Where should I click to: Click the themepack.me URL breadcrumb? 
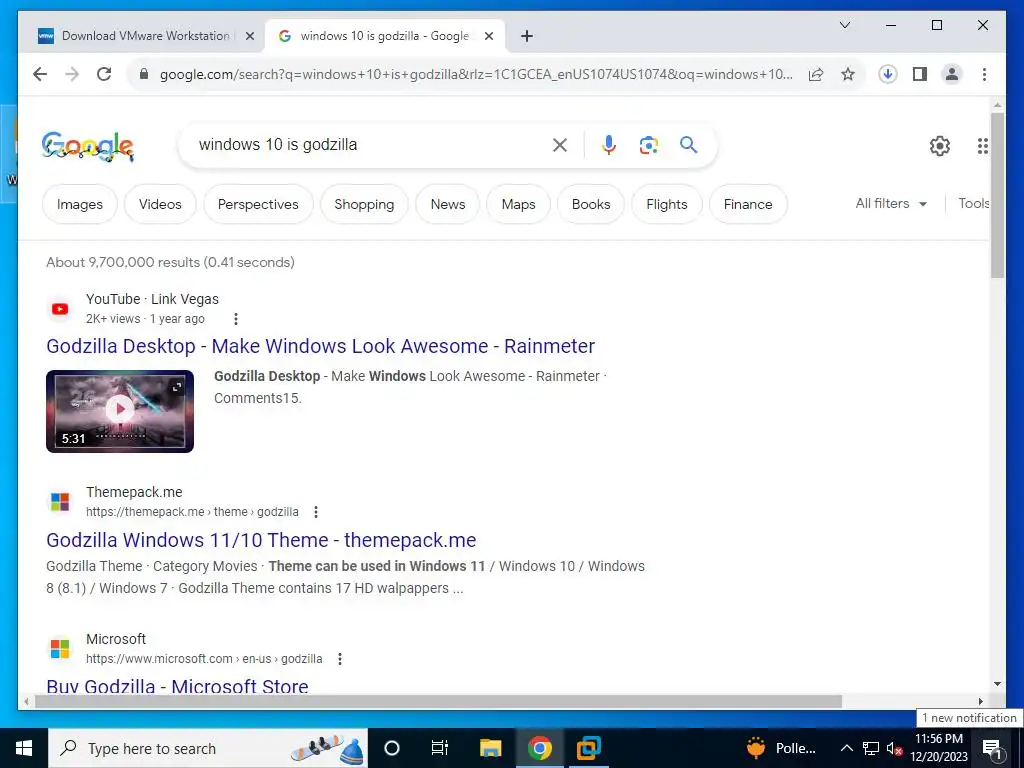pyautogui.click(x=192, y=512)
